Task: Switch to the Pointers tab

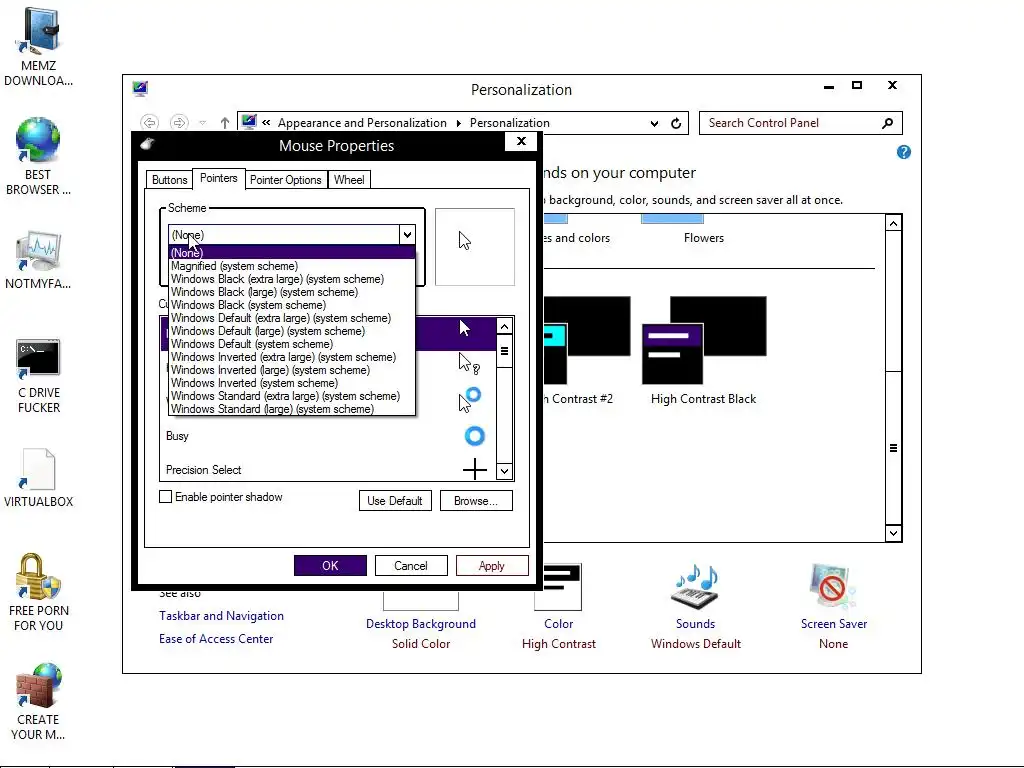Action: (219, 178)
